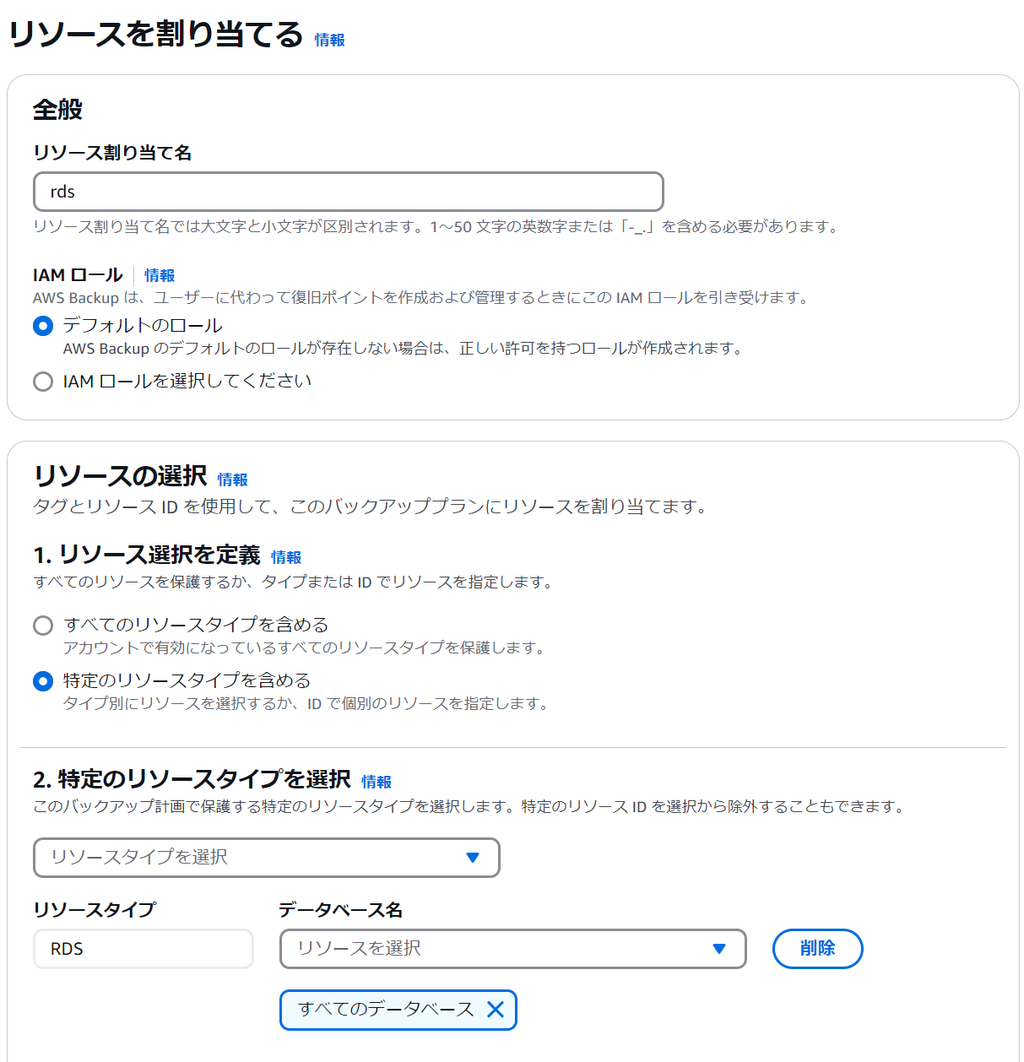
Task: Click the デフォルトのロール label text
Action: tap(142, 325)
